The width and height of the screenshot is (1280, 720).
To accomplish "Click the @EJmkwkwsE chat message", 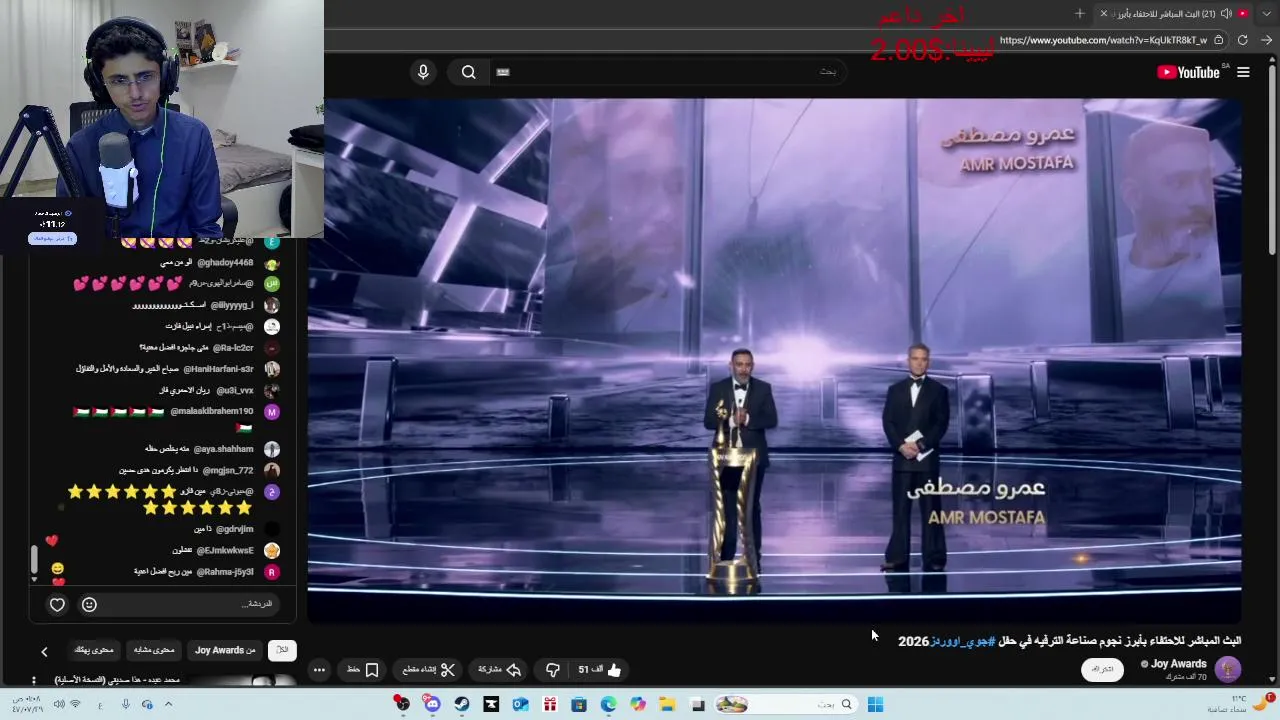I will pyautogui.click(x=212, y=550).
